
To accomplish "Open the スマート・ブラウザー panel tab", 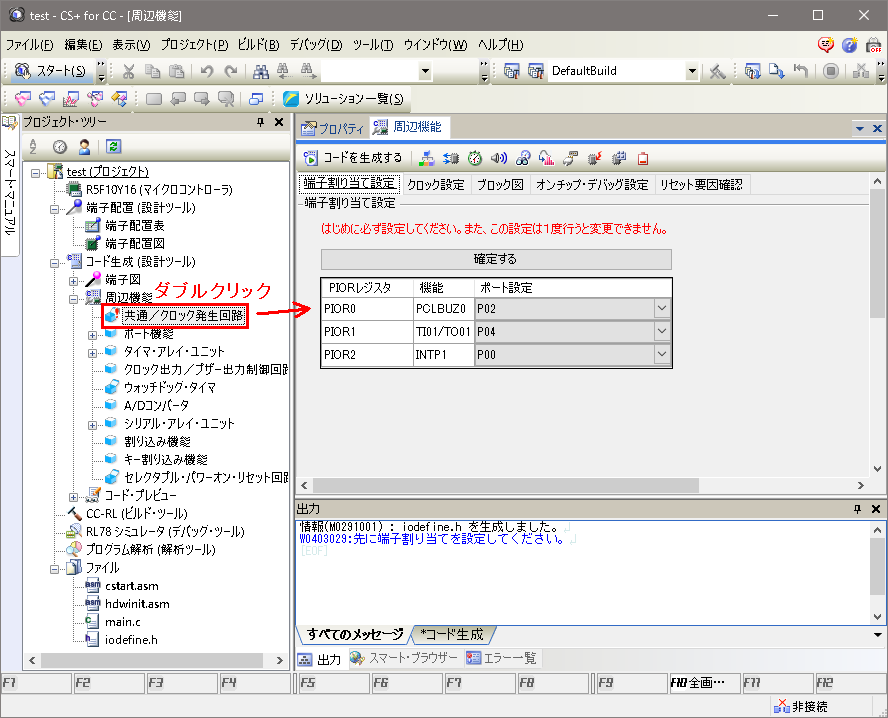I will click(x=403, y=658).
